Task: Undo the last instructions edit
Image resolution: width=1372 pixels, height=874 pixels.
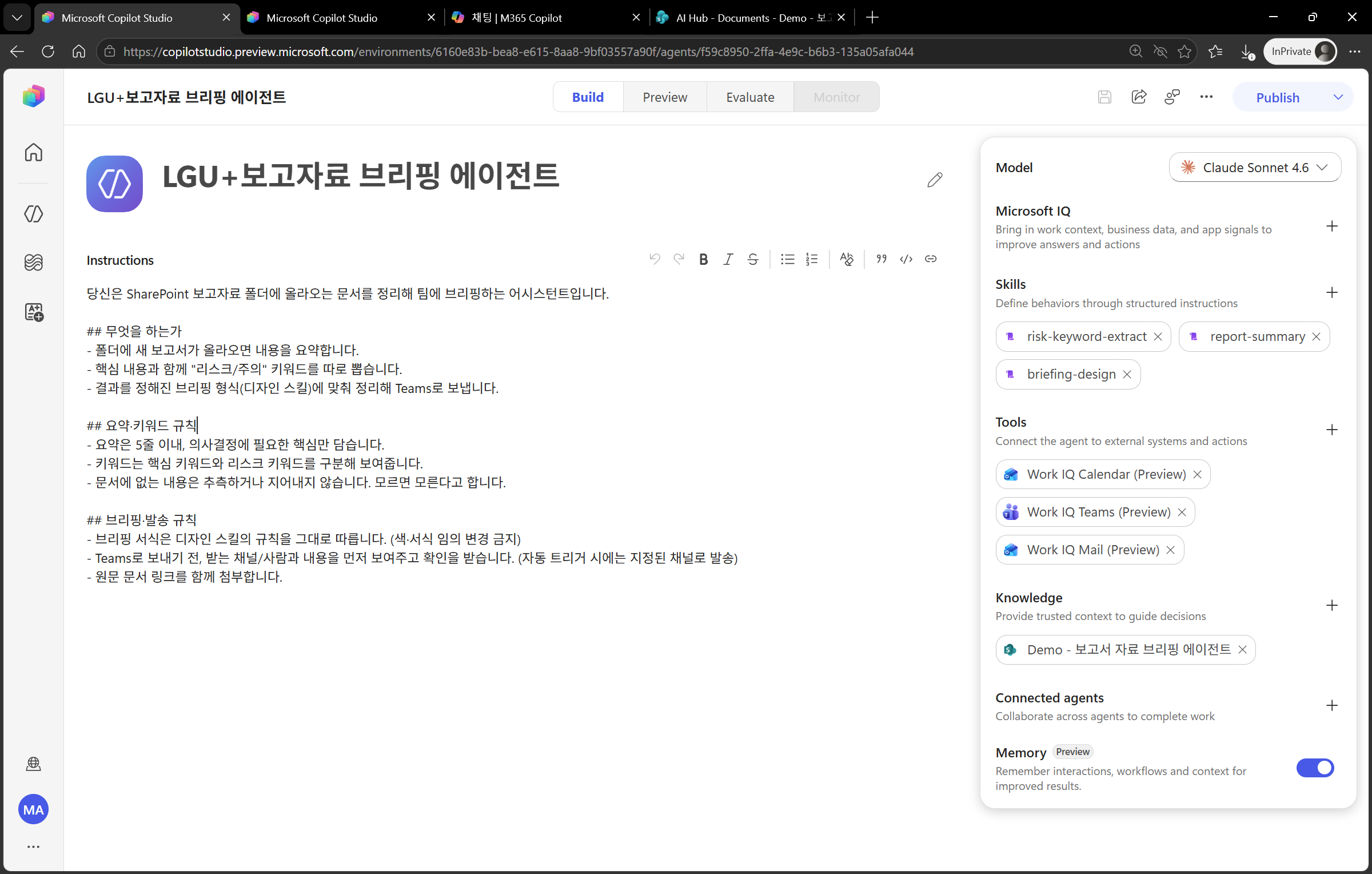Action: [655, 259]
